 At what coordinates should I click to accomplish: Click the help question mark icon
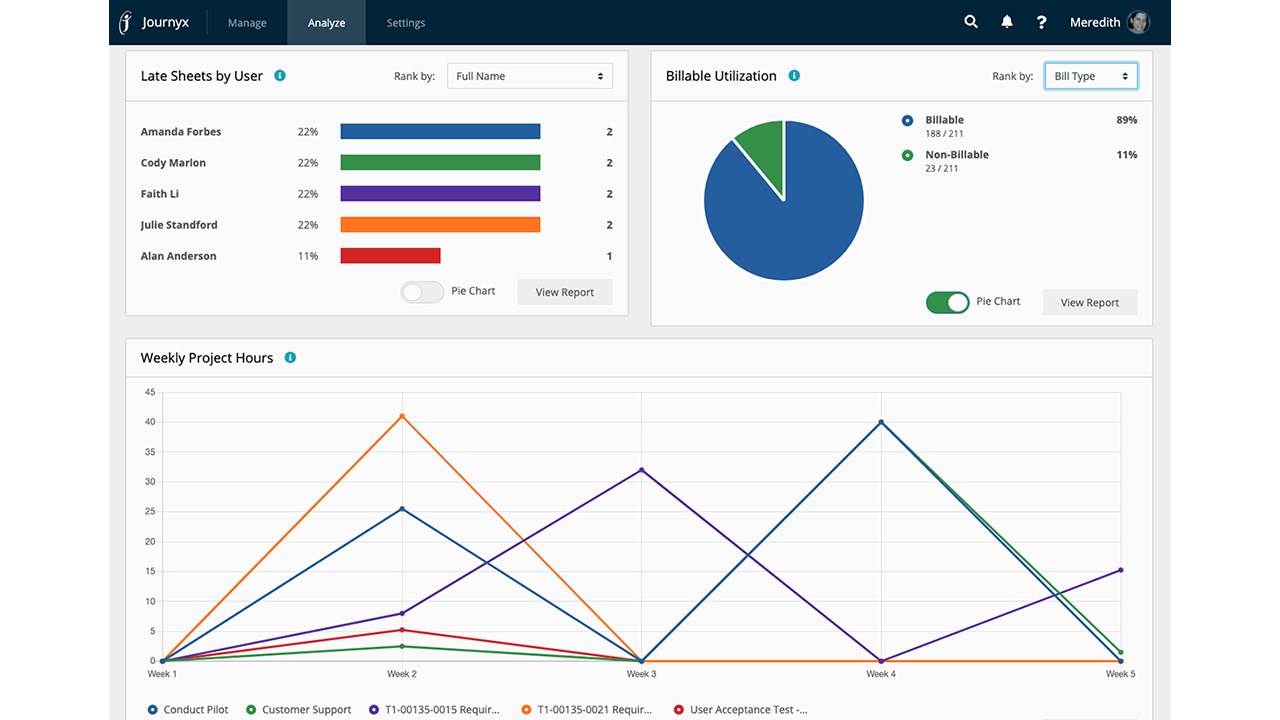(x=1041, y=22)
